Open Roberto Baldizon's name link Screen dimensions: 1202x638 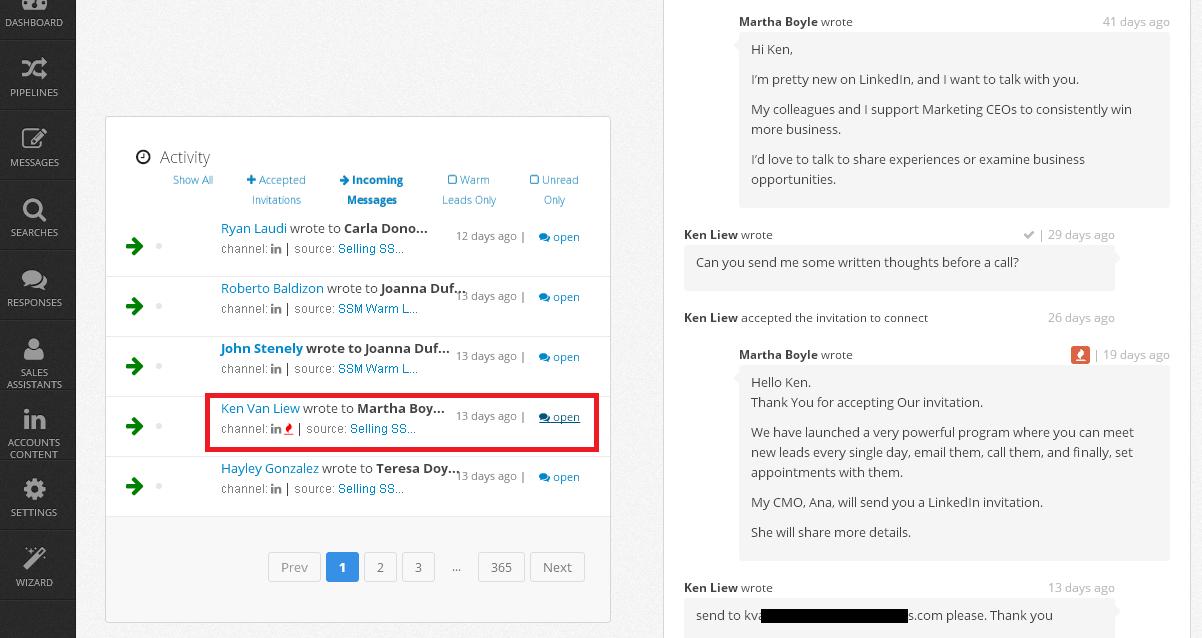(272, 288)
